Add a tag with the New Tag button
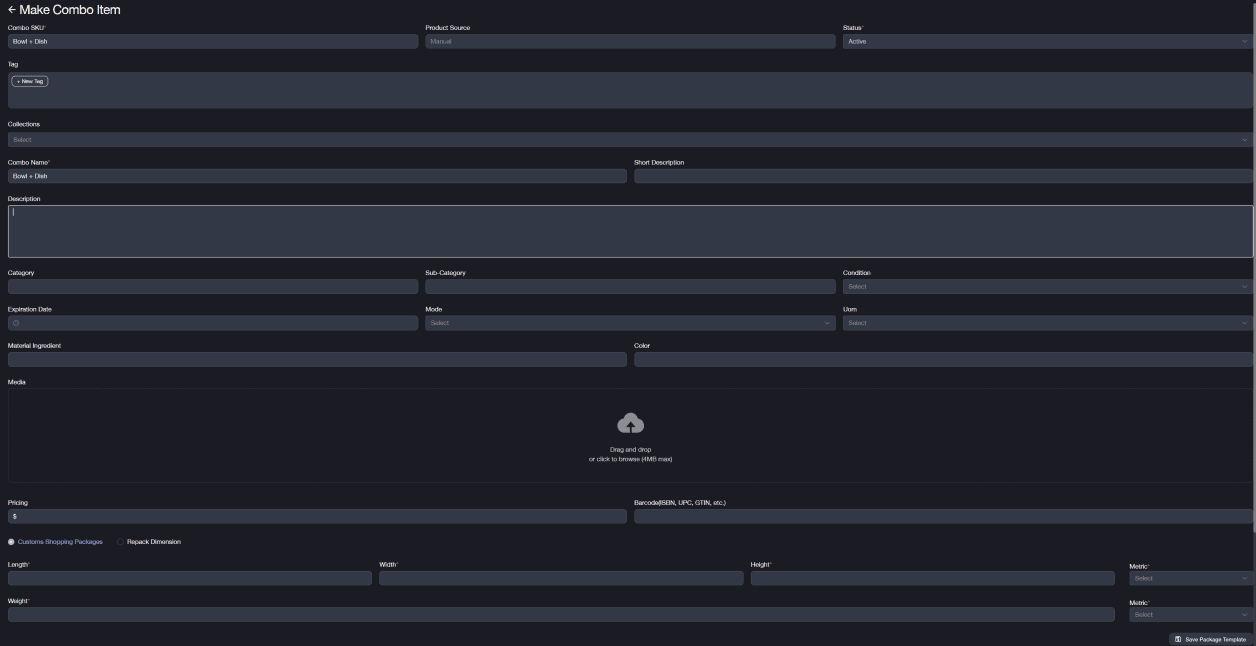 pyautogui.click(x=30, y=81)
